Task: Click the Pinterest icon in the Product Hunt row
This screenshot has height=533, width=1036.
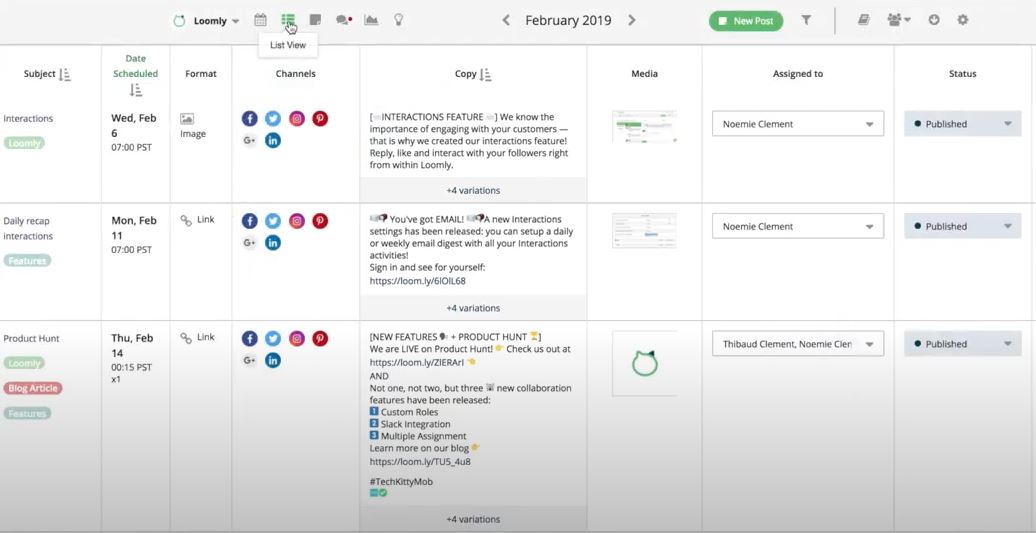Action: (320, 339)
